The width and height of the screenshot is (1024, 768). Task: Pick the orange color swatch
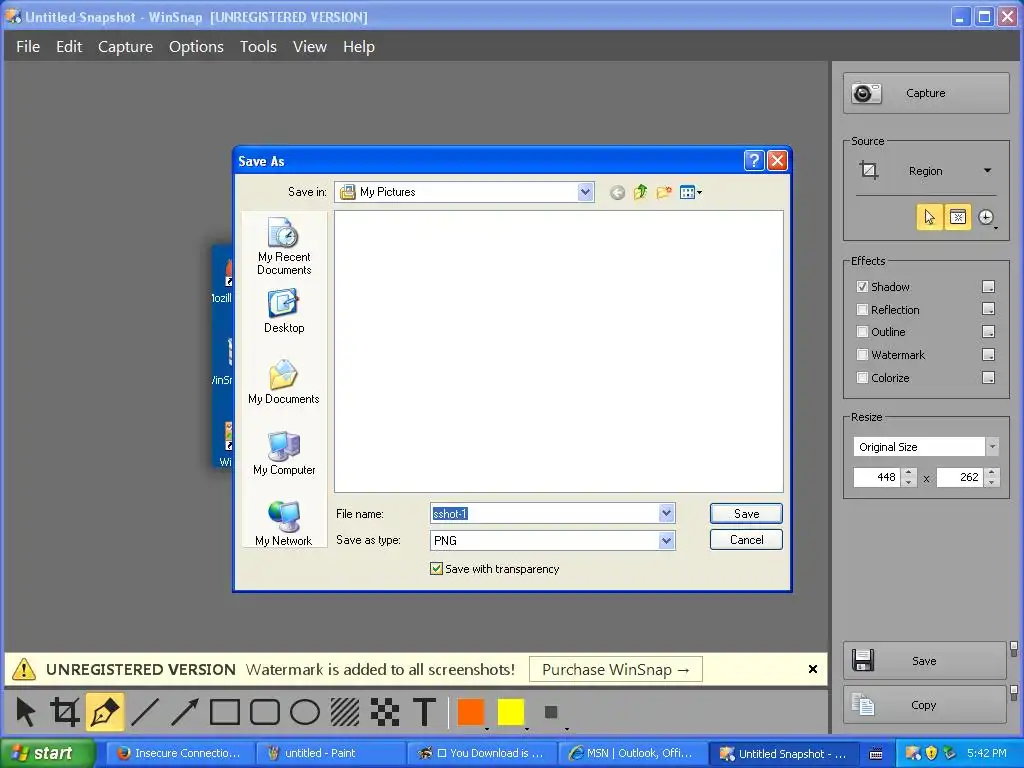[x=471, y=712]
